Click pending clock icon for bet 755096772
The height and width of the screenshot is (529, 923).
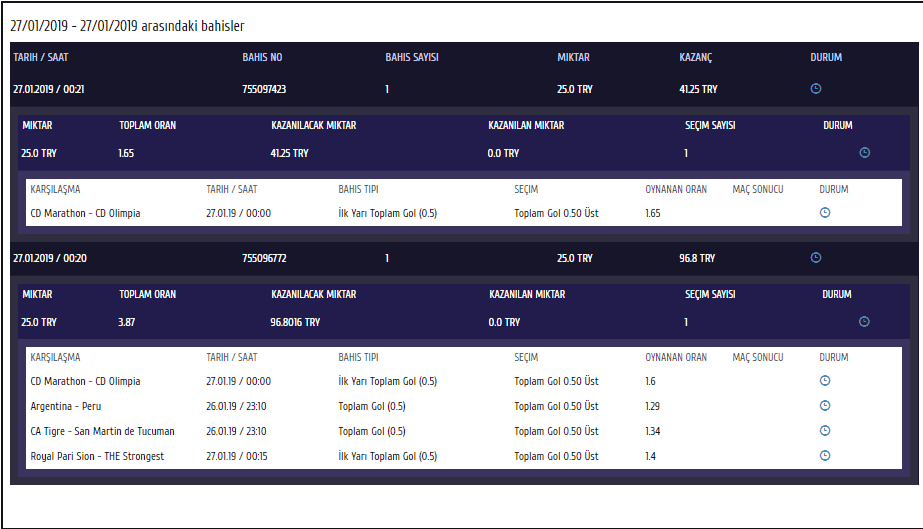coord(816,258)
